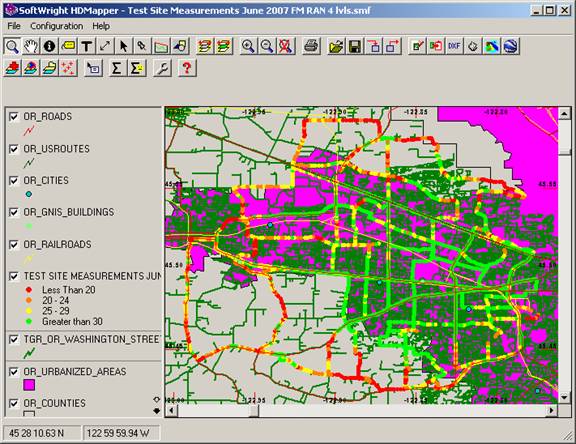Screen dimensions: 576x444
Task: Open the File menu
Action: (x=14, y=26)
